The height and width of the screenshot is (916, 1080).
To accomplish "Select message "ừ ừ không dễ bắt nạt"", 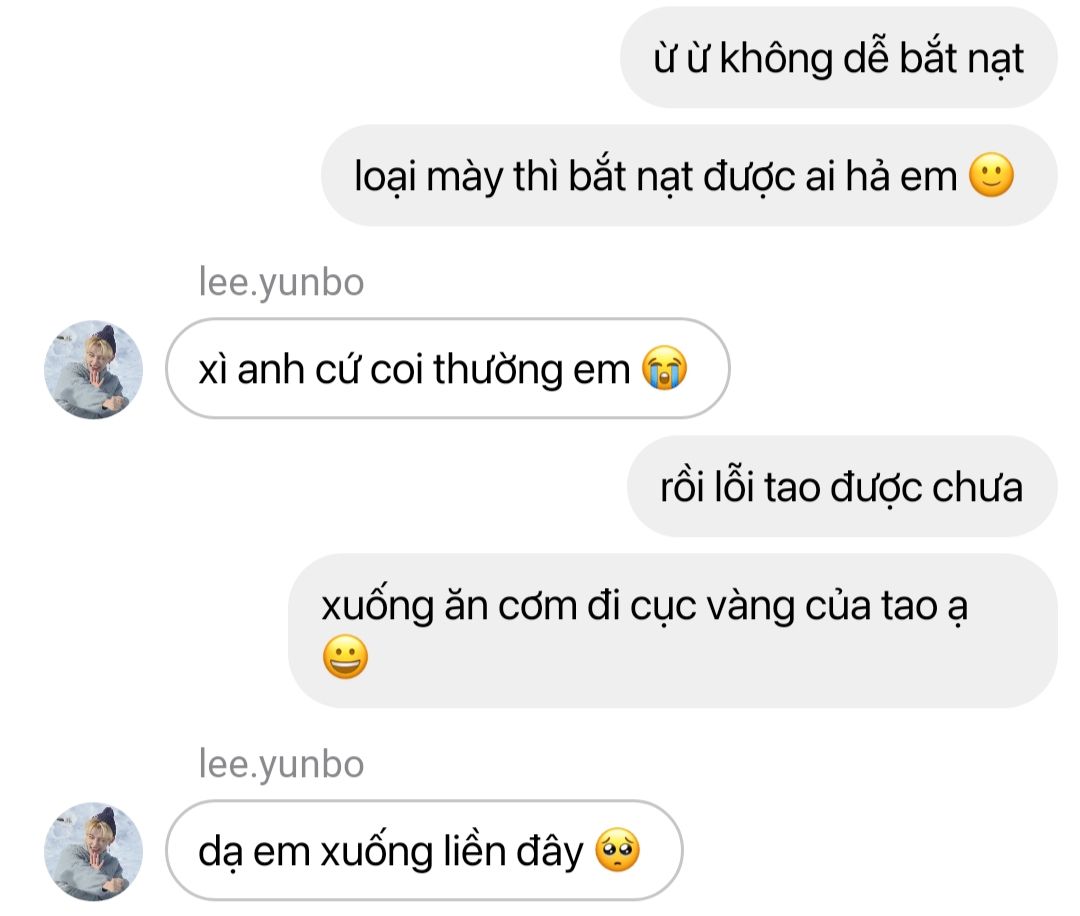I will click(838, 57).
